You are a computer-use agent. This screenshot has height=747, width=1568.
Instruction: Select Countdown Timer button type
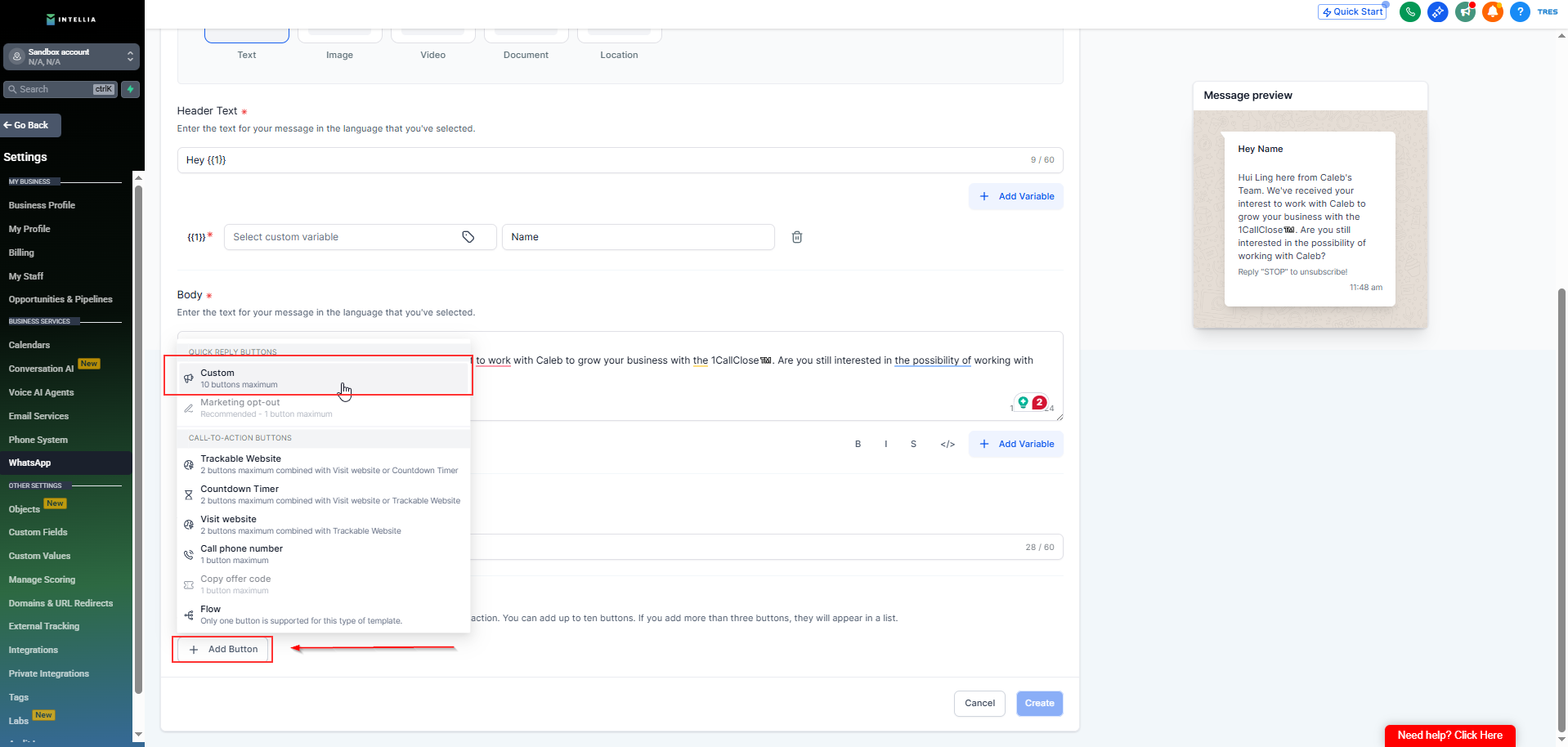324,494
